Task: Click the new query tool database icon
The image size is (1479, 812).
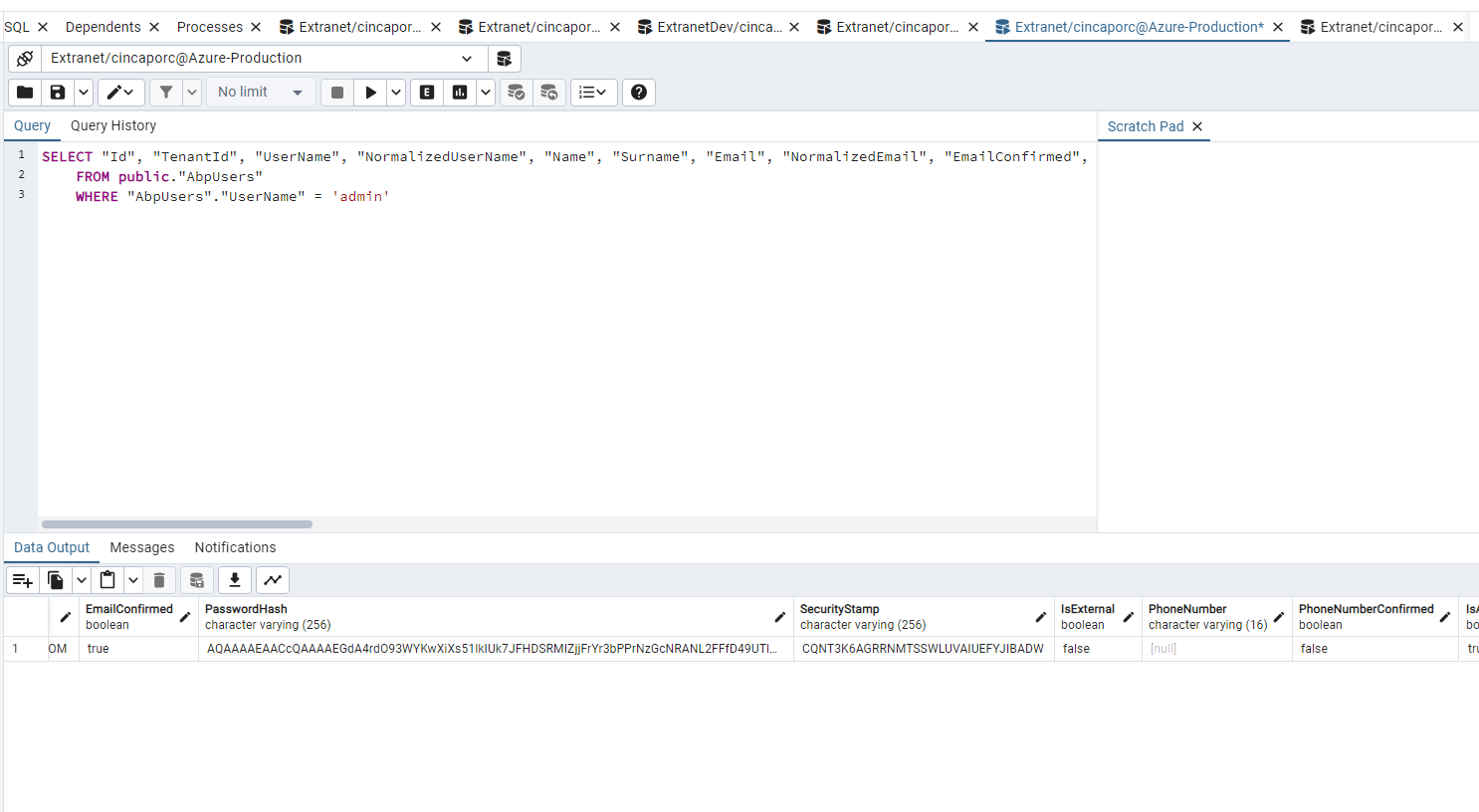Action: pyautogui.click(x=505, y=59)
